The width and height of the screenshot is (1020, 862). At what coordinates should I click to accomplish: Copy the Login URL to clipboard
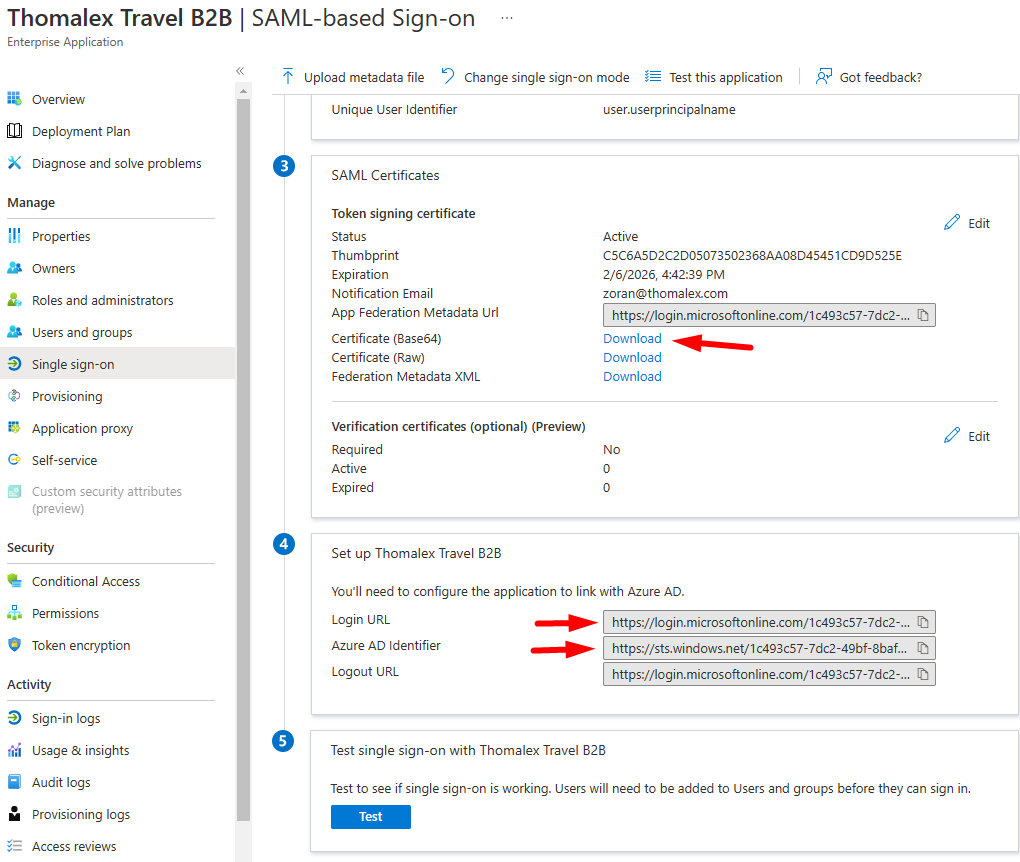pos(923,622)
